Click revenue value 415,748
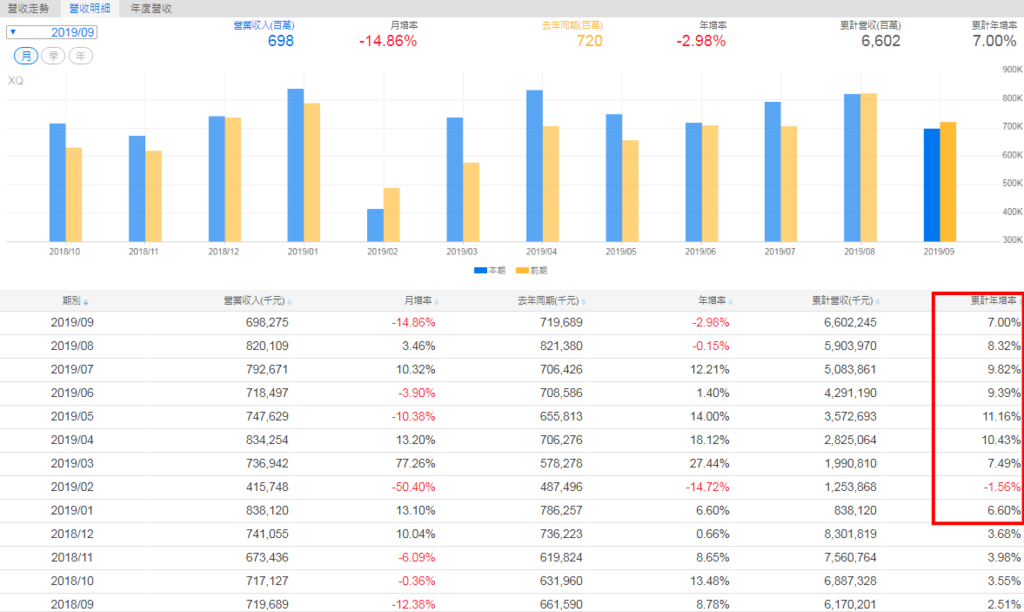 pos(267,487)
